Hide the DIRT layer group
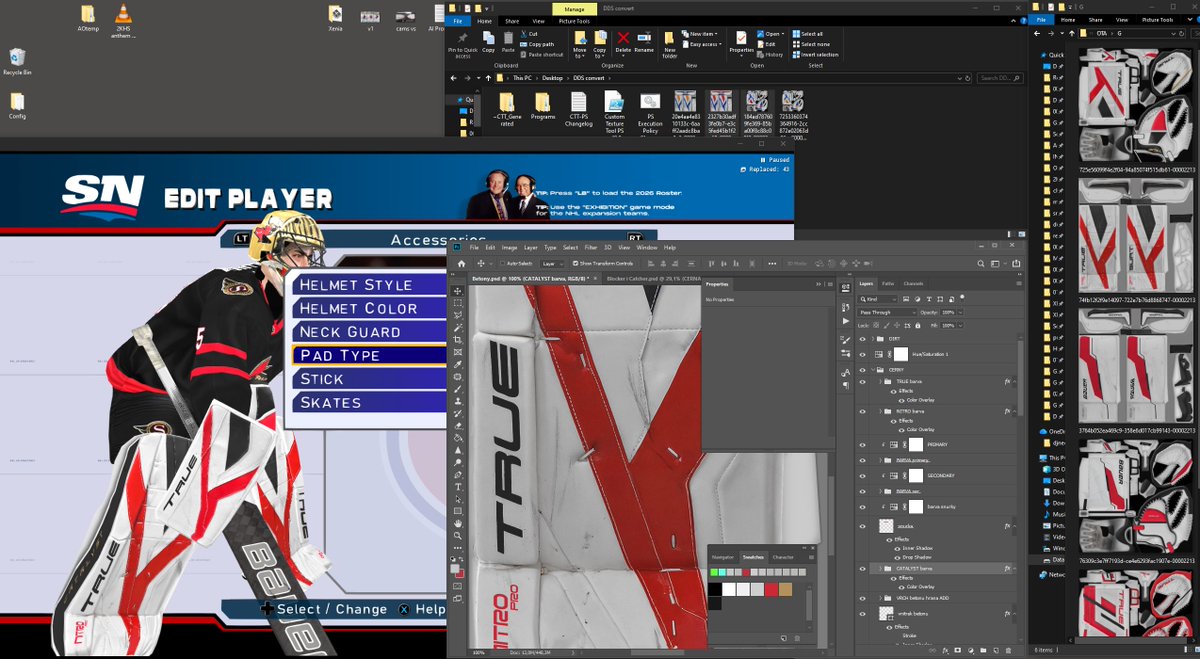Screen dimensions: 1200x659 click(863, 339)
